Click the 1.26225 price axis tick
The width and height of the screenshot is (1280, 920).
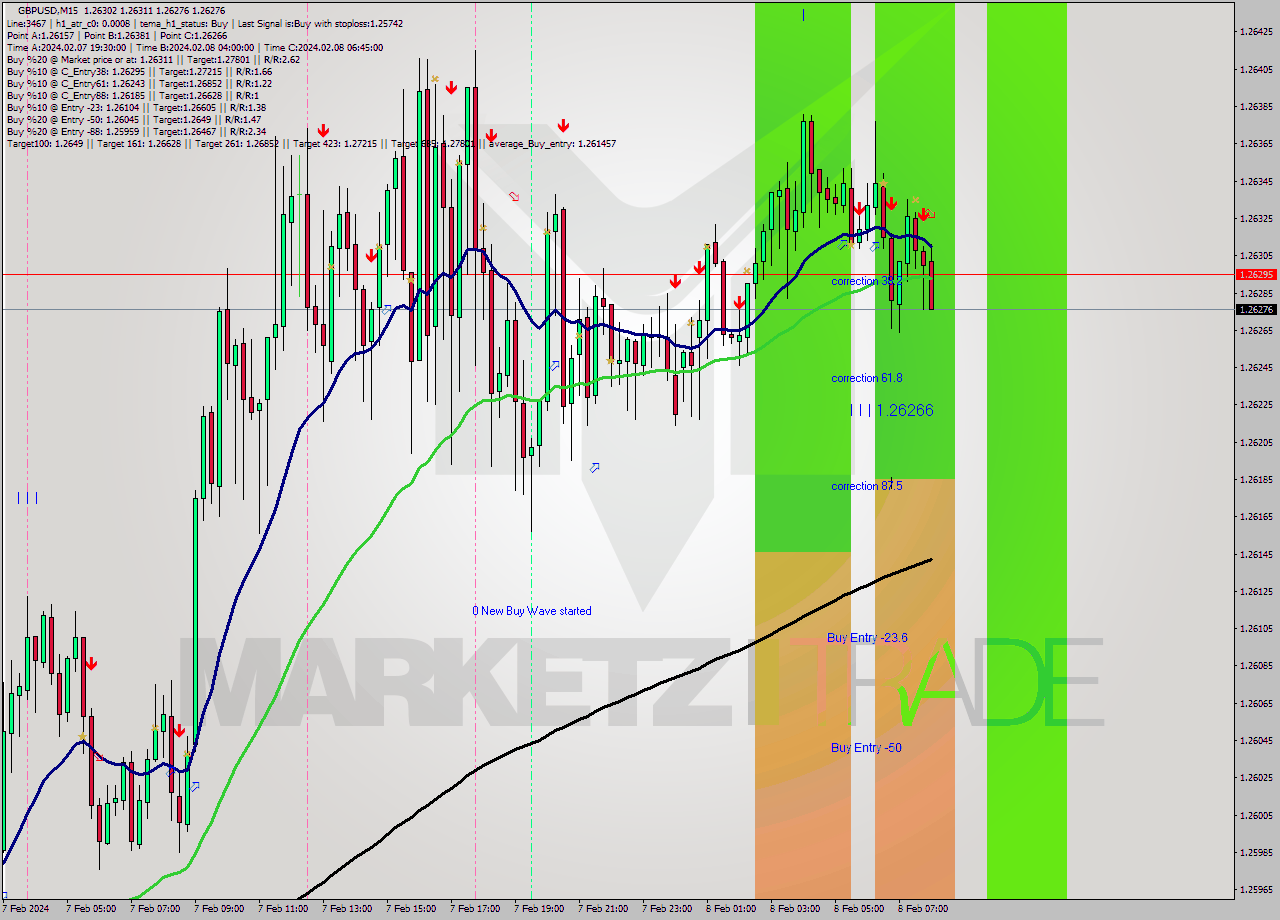click(x=1256, y=405)
